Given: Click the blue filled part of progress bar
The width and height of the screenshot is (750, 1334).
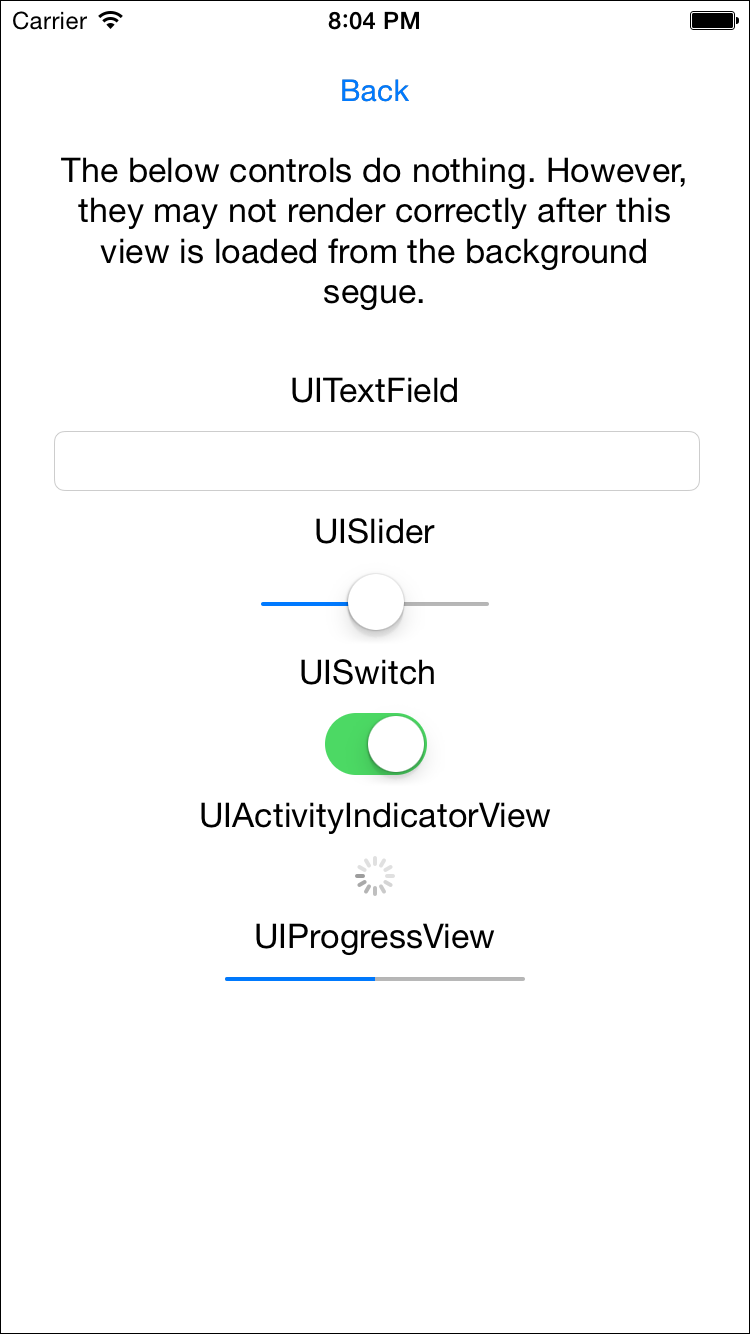Looking at the screenshot, I should pyautogui.click(x=300, y=979).
